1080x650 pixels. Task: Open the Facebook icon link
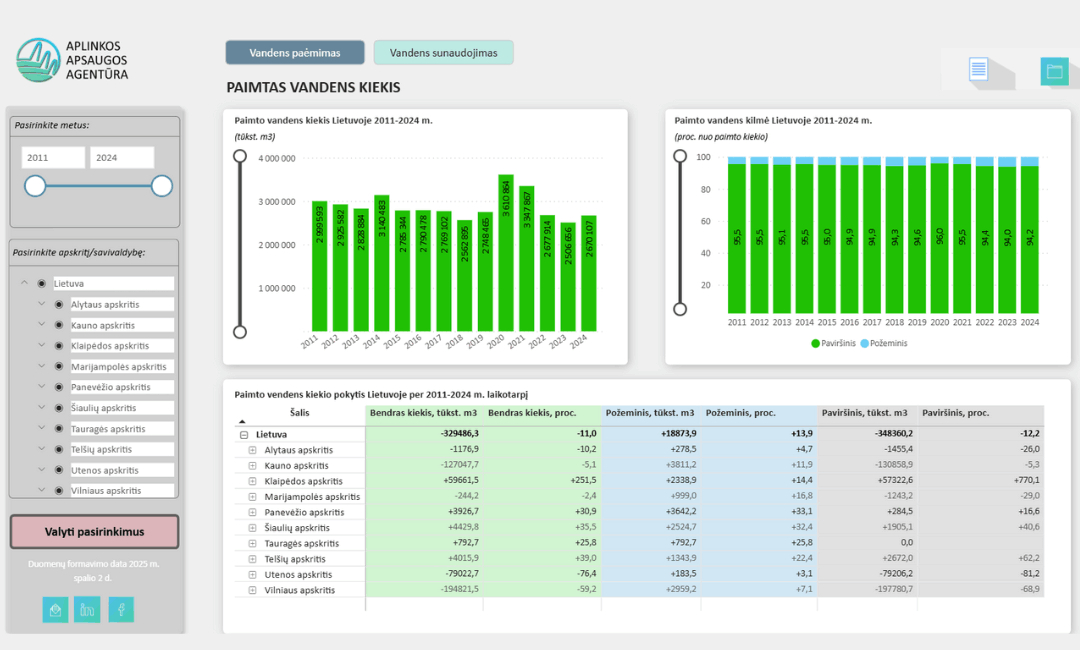pyautogui.click(x=121, y=609)
